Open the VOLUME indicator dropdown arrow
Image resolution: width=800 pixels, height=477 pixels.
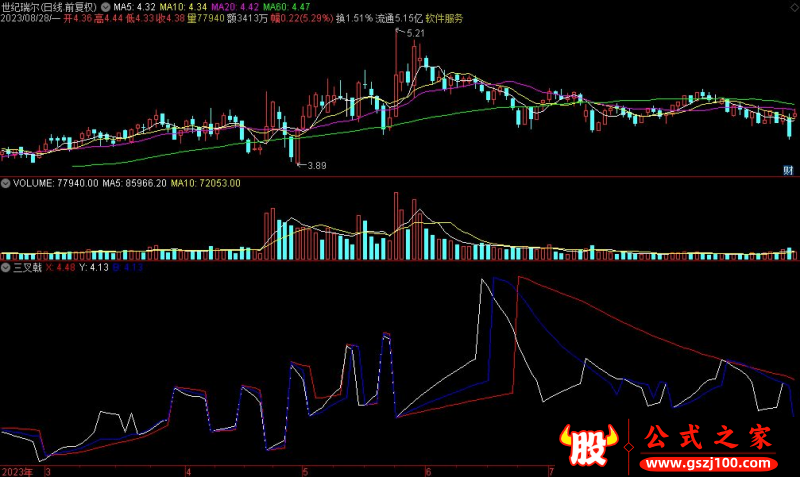(6, 183)
